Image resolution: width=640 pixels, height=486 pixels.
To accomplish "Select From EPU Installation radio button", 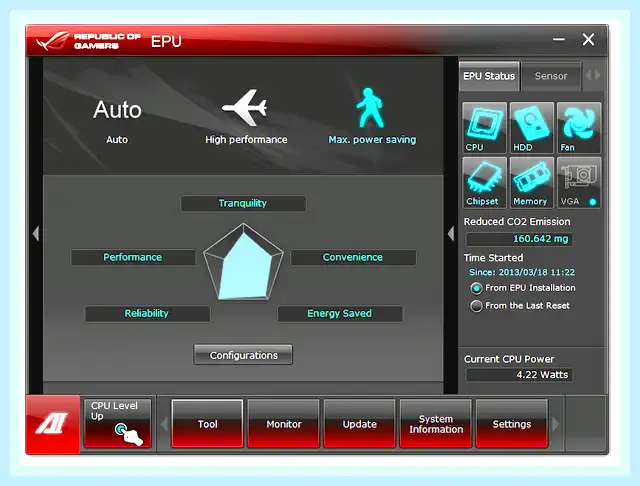I will tap(476, 288).
